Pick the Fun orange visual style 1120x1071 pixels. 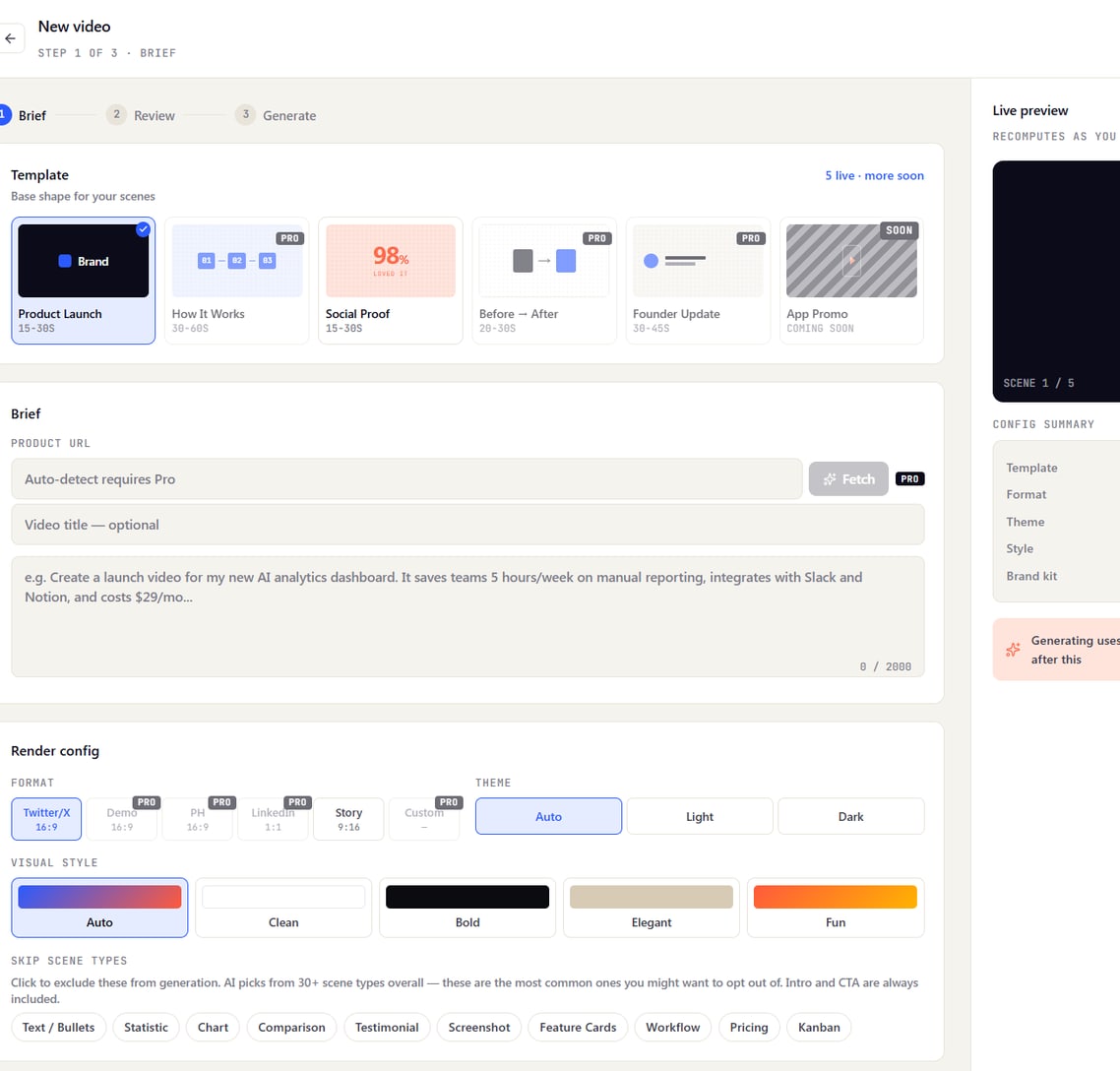pyautogui.click(x=836, y=908)
